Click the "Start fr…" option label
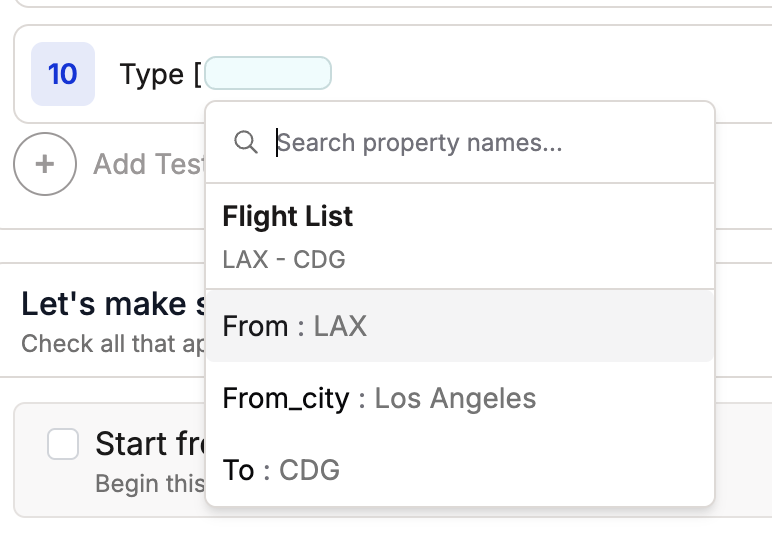 tap(150, 443)
